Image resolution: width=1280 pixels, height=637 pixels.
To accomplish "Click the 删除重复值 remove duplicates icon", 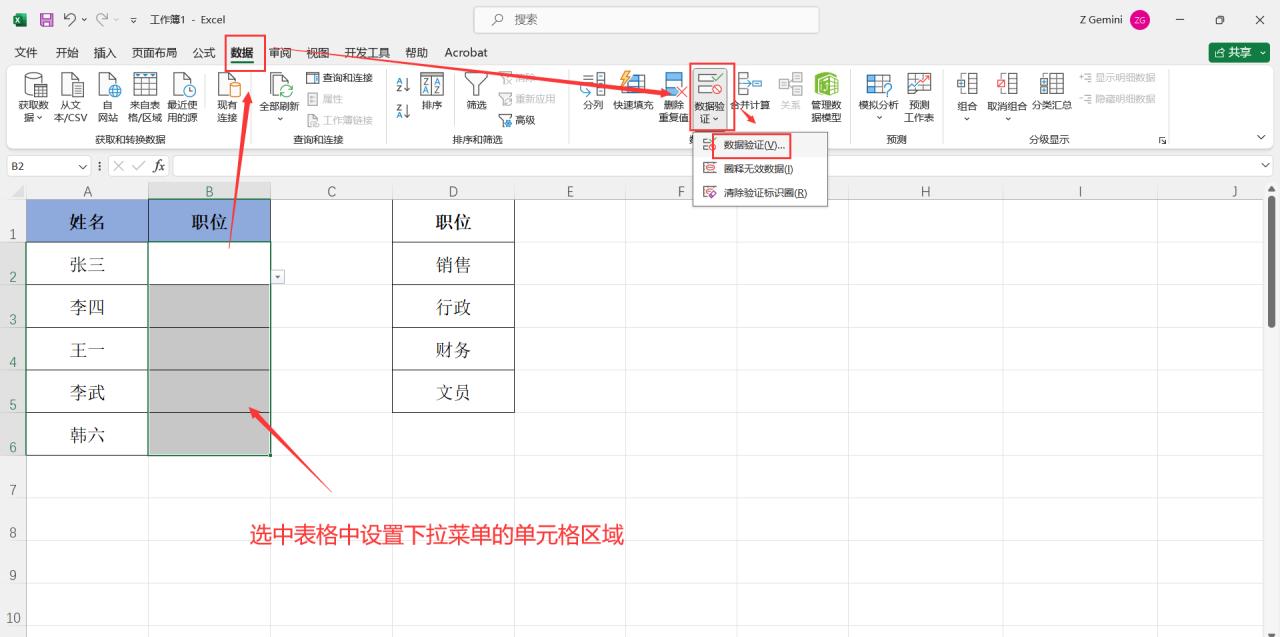I will (x=673, y=98).
